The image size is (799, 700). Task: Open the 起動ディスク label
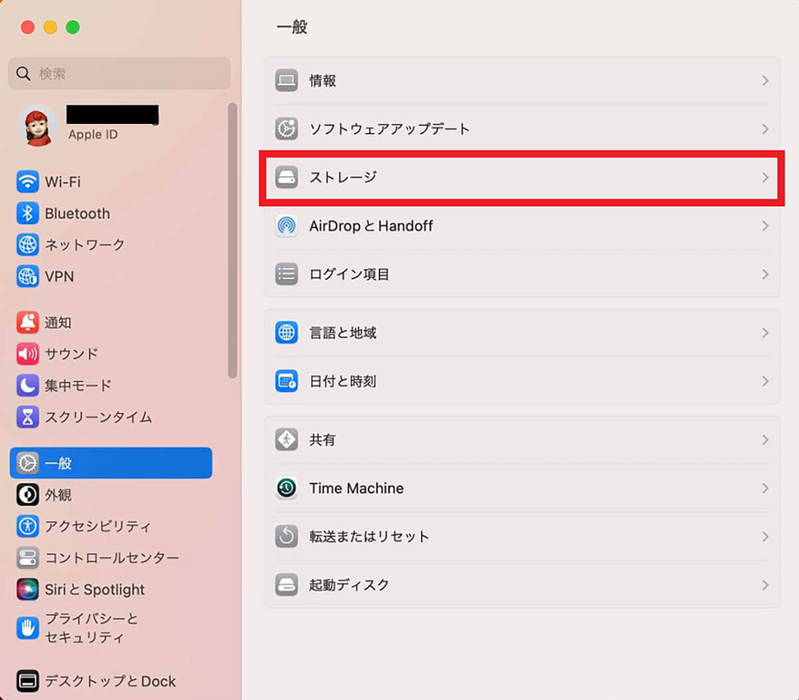349,585
